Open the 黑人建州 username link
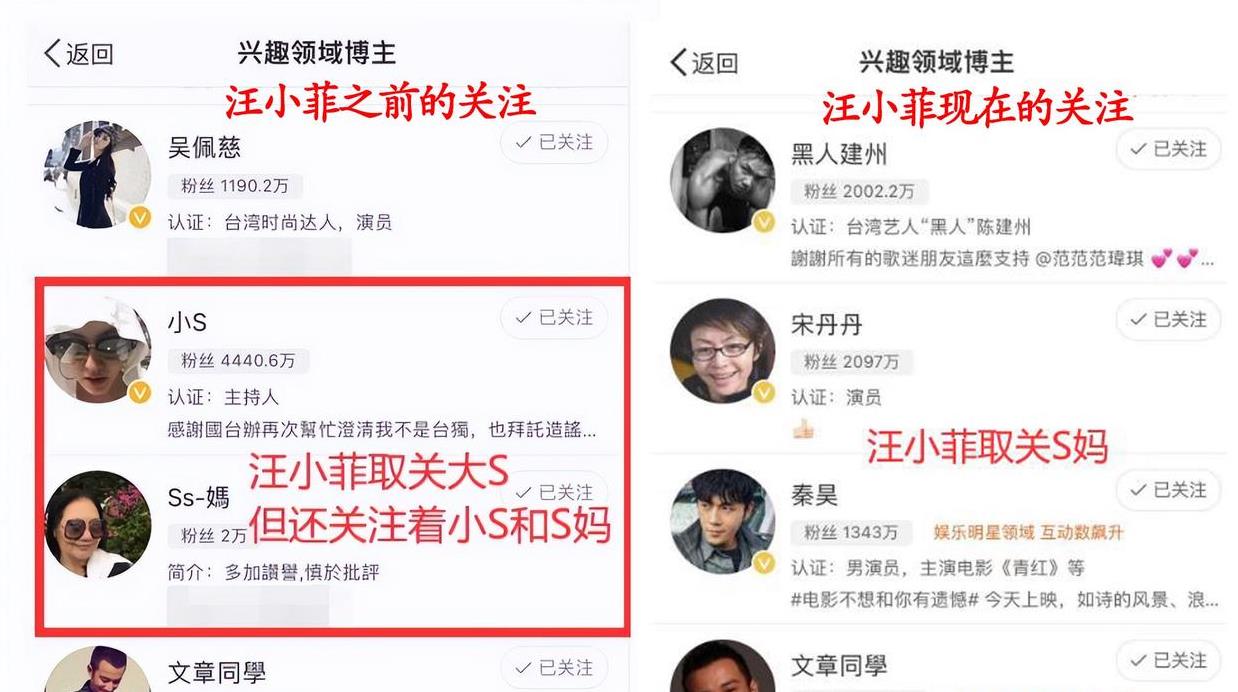The height and width of the screenshot is (692, 1238). pos(839,154)
